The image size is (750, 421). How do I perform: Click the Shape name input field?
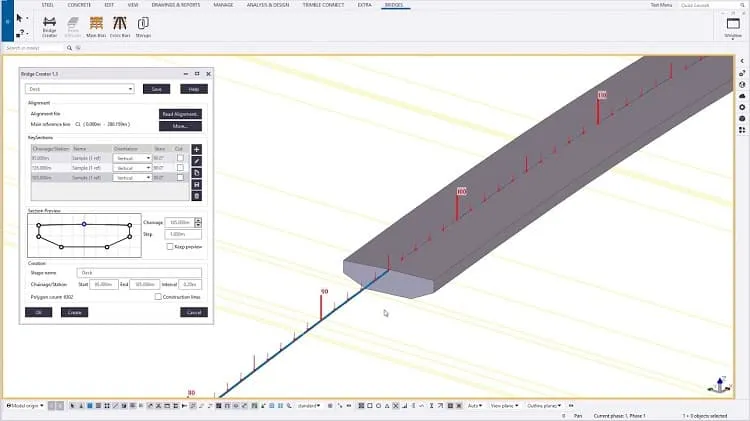click(139, 273)
